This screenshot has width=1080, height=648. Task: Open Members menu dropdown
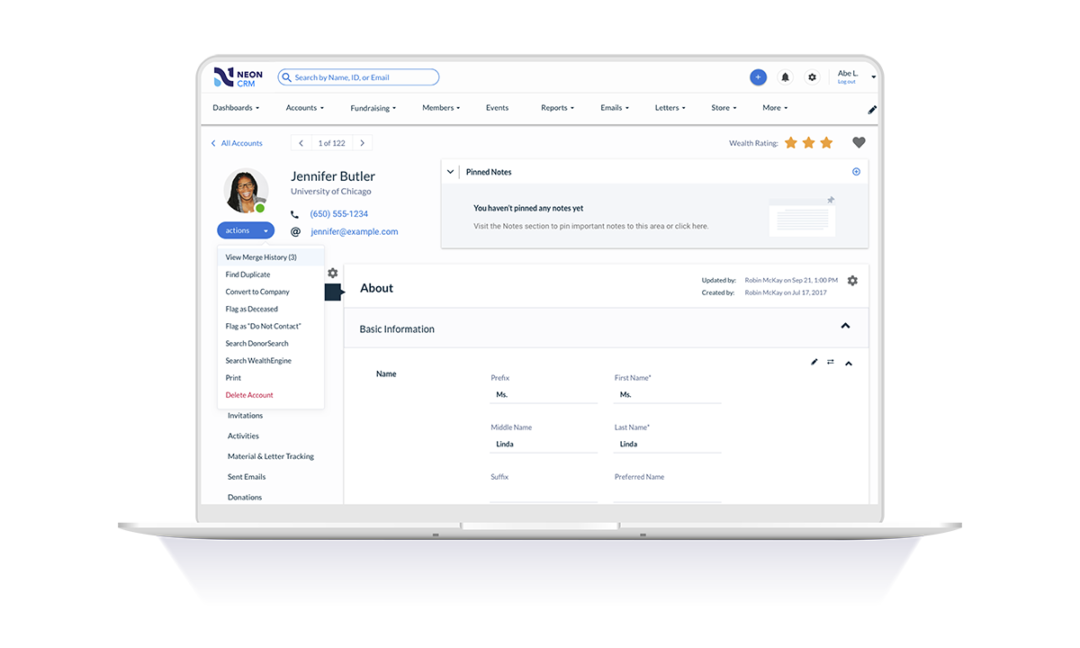(441, 108)
